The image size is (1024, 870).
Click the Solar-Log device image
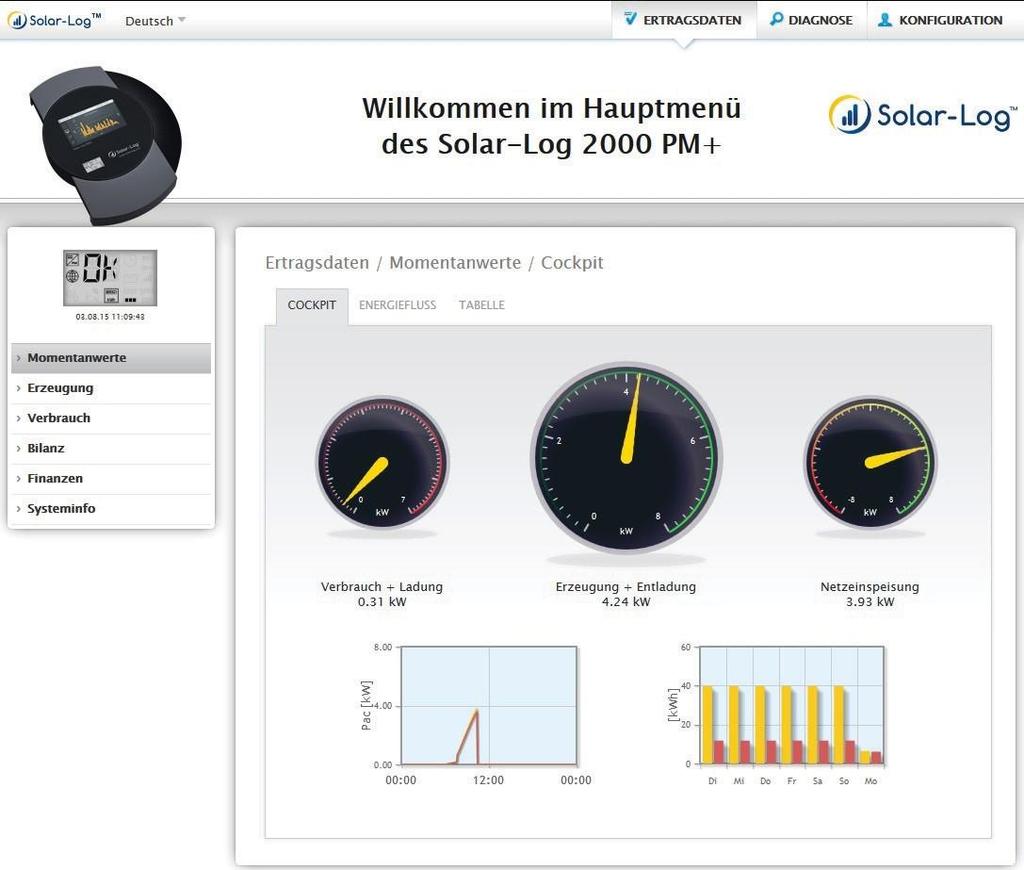pyautogui.click(x=106, y=146)
